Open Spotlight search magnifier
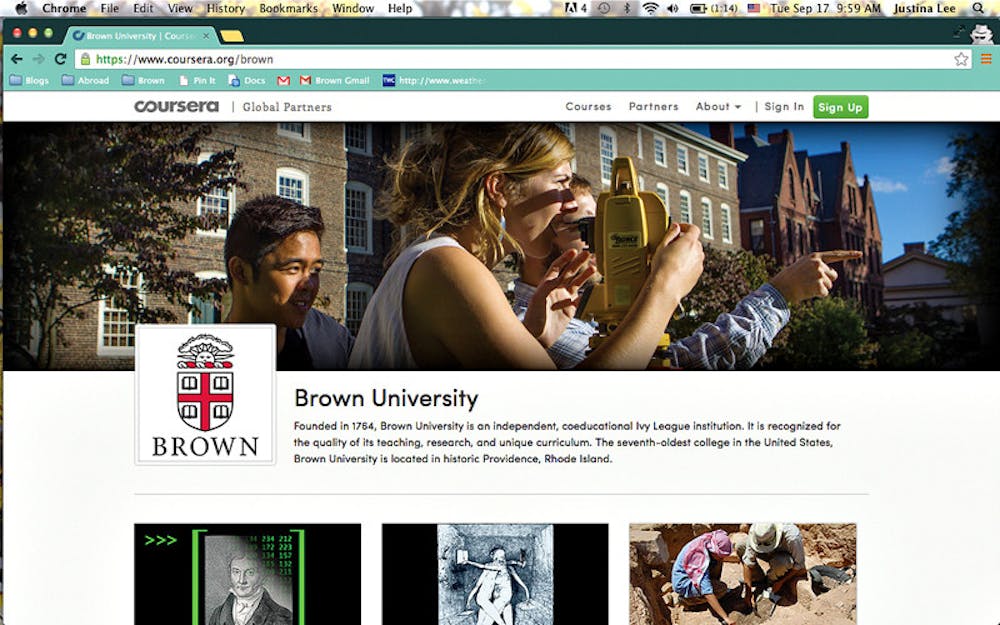The image size is (1000, 625). (978, 8)
